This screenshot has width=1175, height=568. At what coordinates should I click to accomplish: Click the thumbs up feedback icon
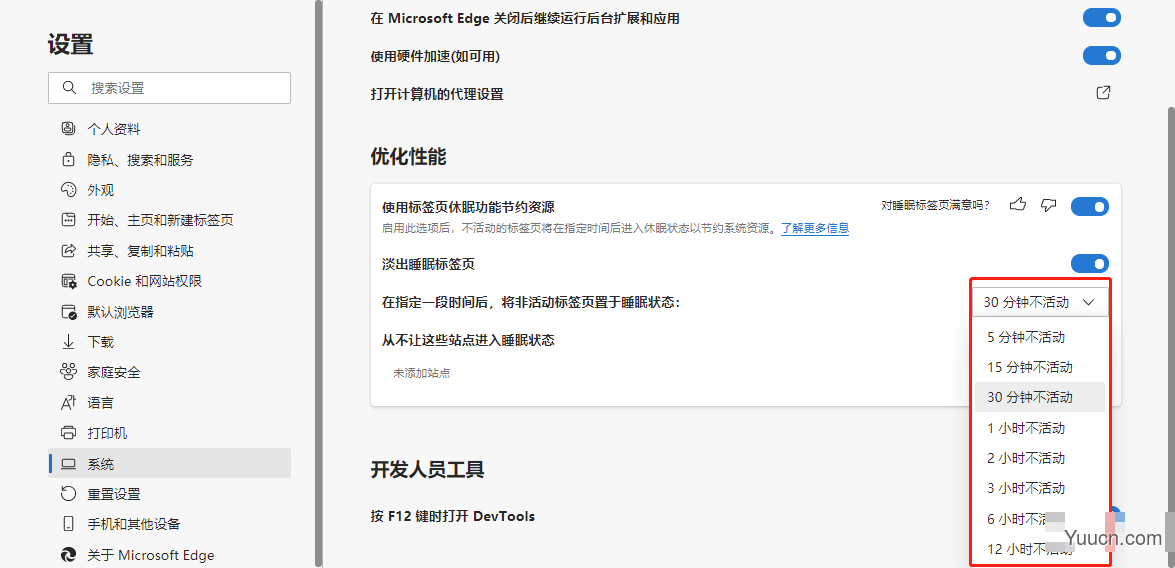click(x=1017, y=205)
